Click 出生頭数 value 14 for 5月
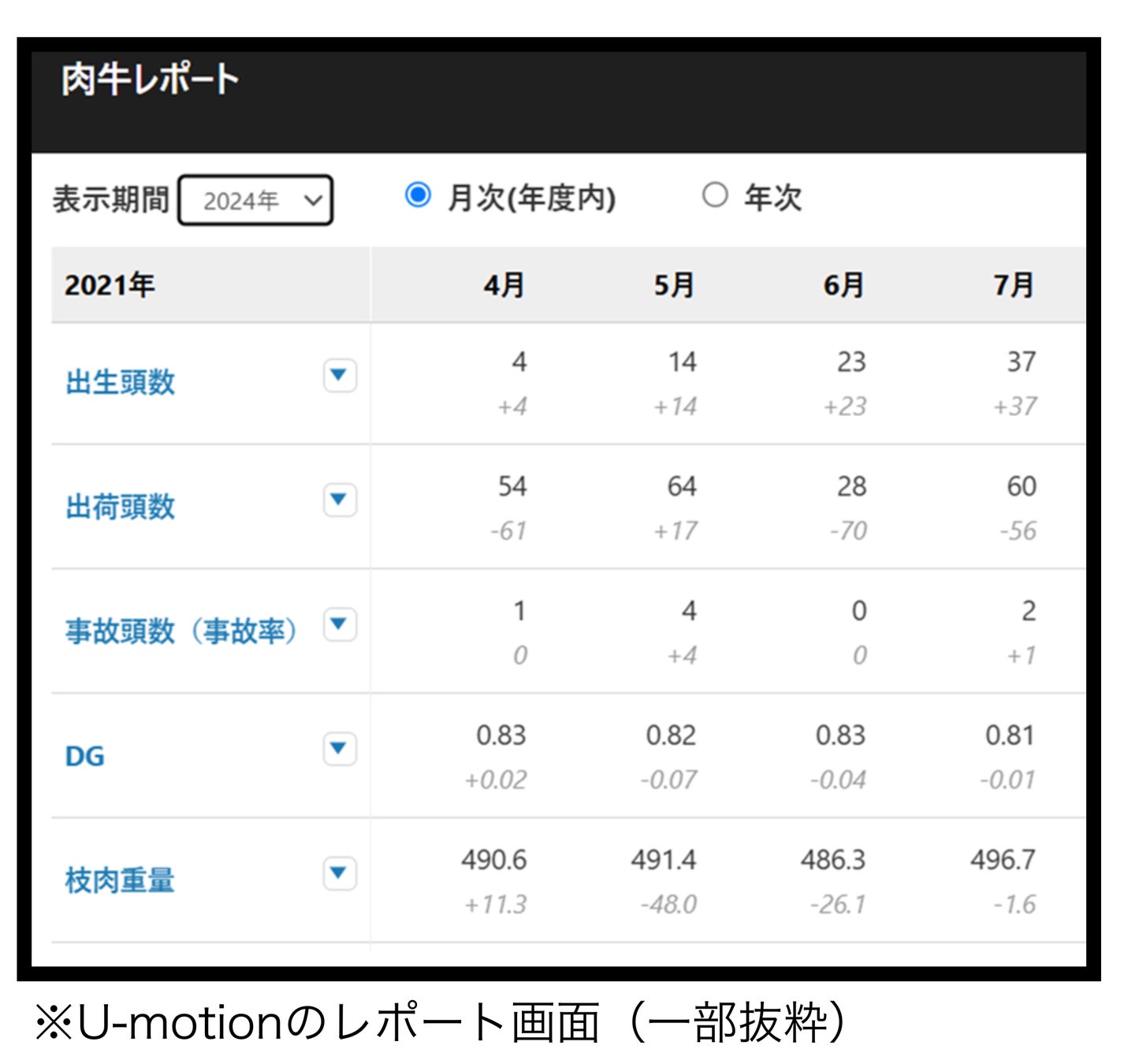Image resolution: width=1124 pixels, height=1064 pixels. tap(683, 362)
